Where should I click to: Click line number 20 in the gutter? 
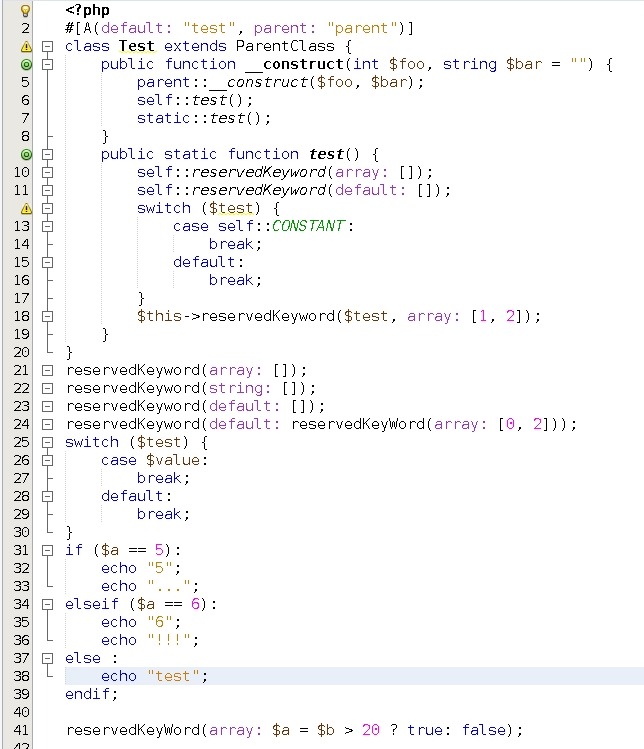pos(21,352)
